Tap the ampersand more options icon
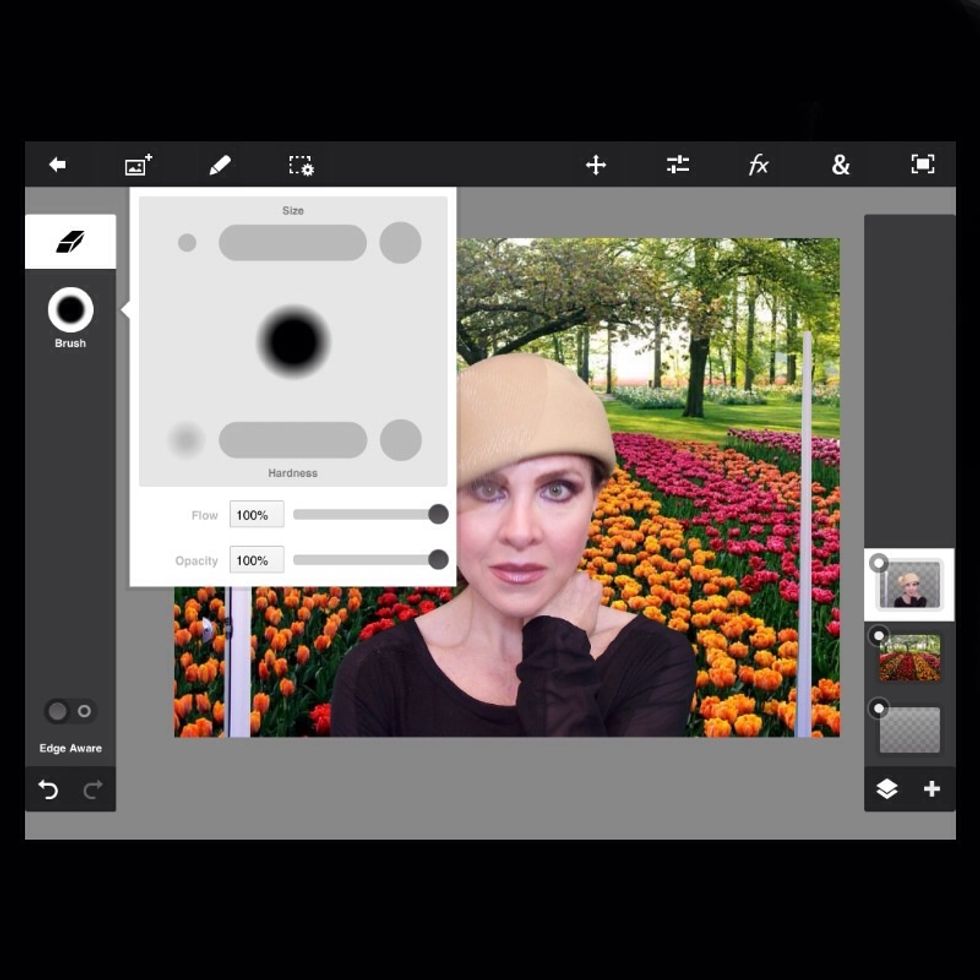Viewport: 980px width, 980px height. point(840,165)
